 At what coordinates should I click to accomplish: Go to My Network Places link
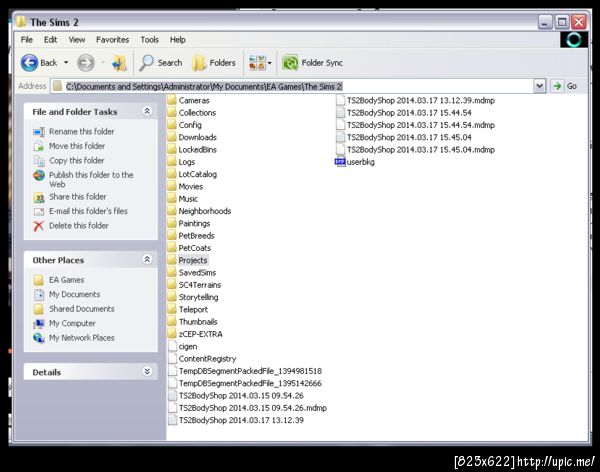tap(74, 338)
